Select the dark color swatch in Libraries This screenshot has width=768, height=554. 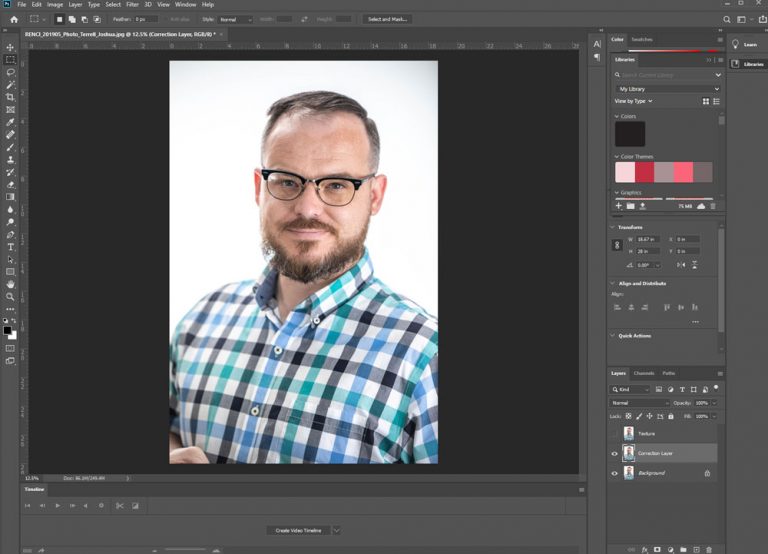(630, 133)
